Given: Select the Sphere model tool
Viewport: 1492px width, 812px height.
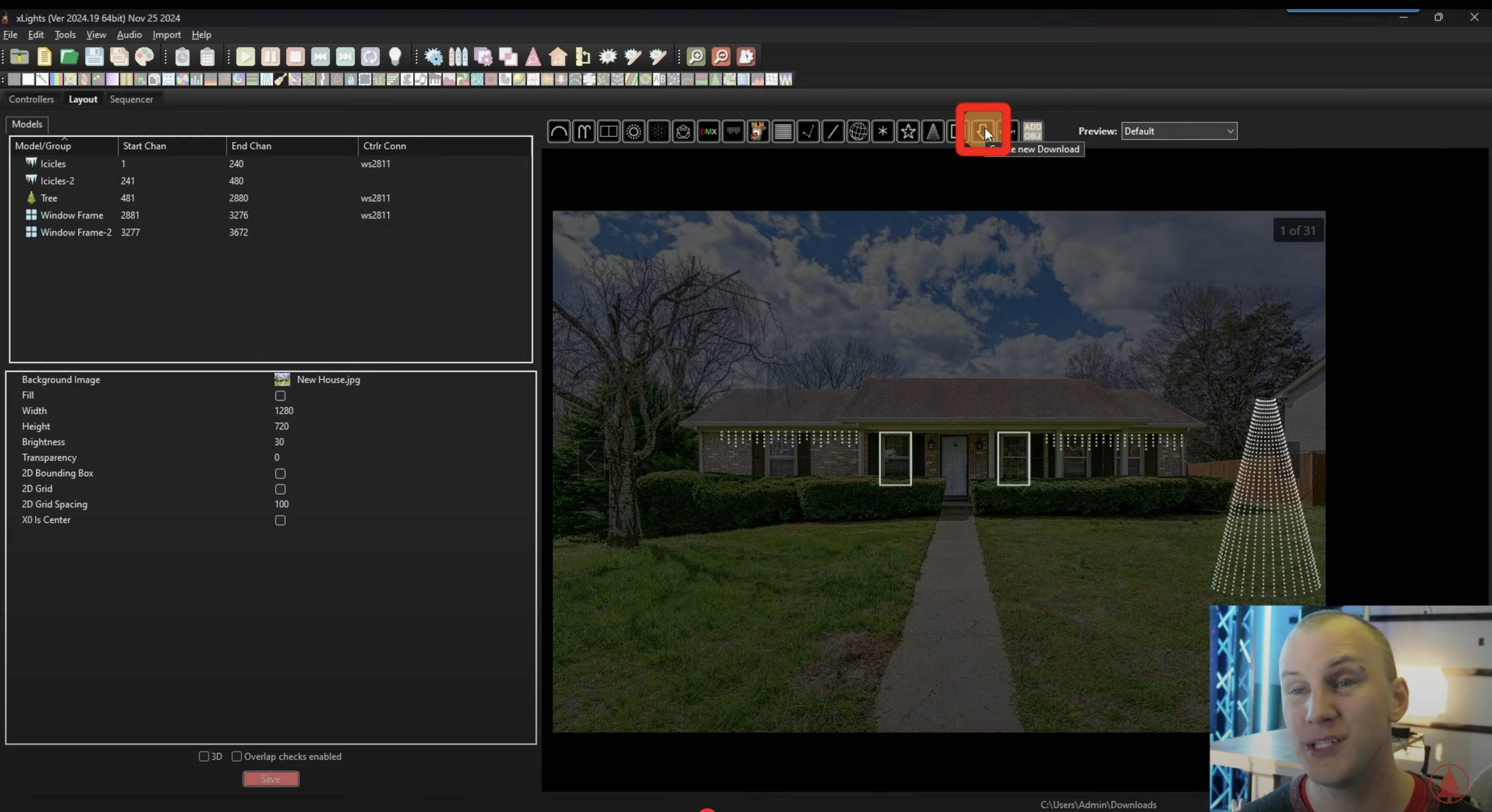Looking at the screenshot, I should point(858,131).
